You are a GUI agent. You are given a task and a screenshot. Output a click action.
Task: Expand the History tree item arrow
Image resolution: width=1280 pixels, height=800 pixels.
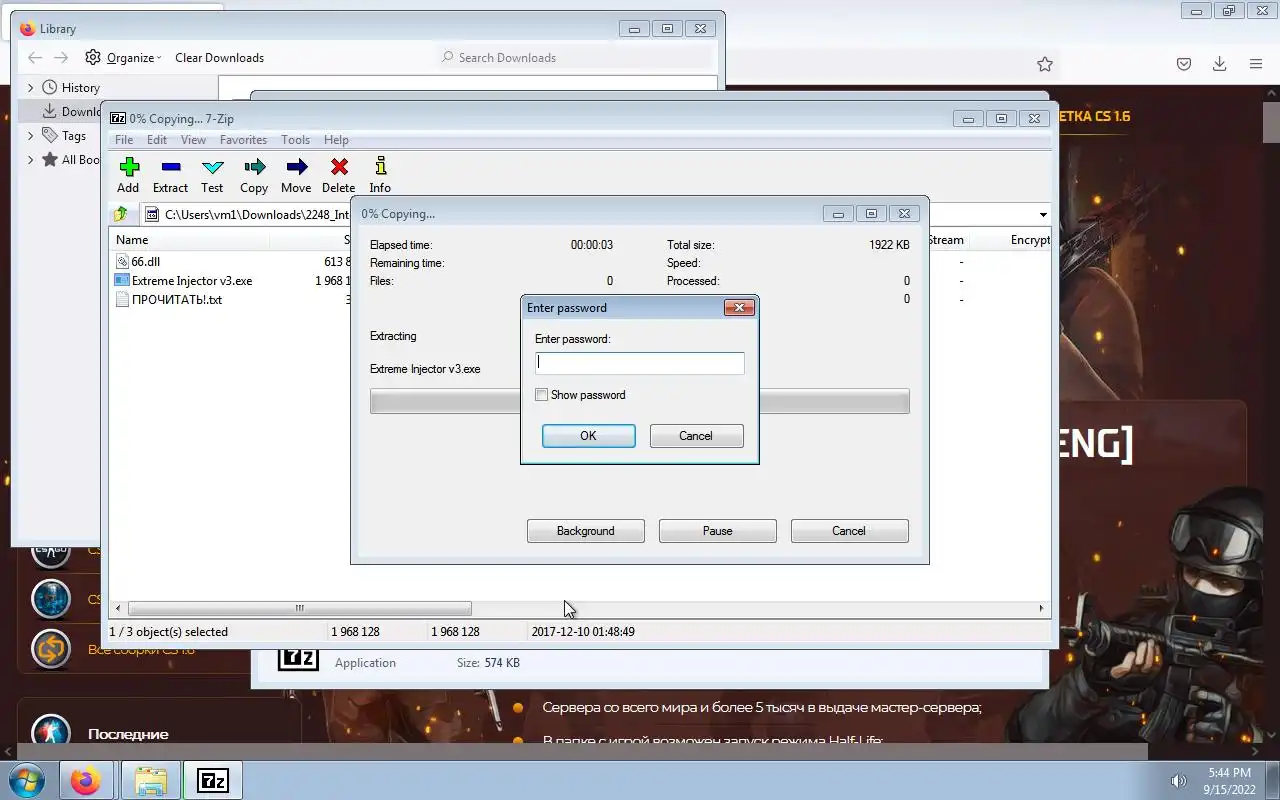[x=30, y=88]
